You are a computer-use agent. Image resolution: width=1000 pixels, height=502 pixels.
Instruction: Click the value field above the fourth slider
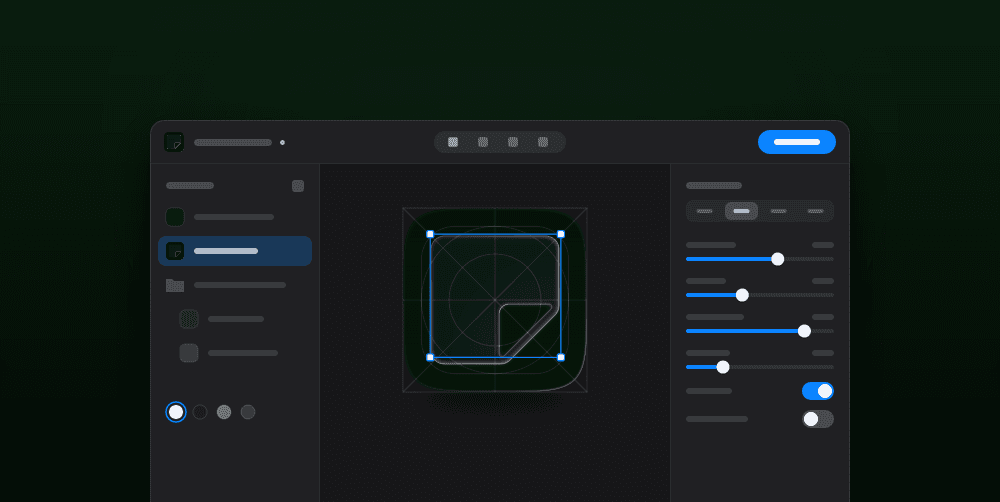[x=823, y=353]
